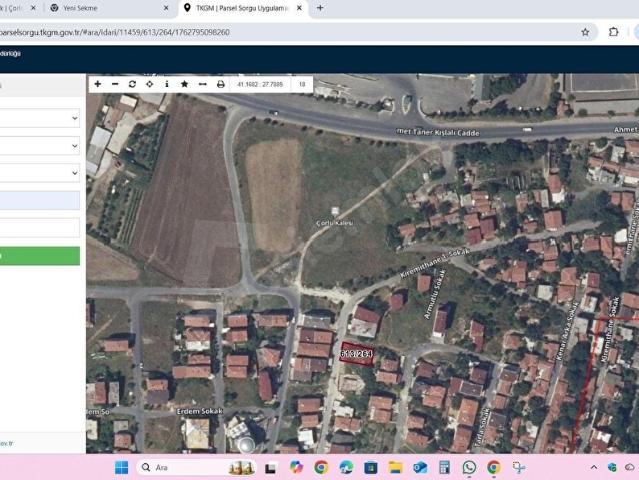Click the zoom level value 18
The image size is (639, 480).
pyautogui.click(x=302, y=84)
